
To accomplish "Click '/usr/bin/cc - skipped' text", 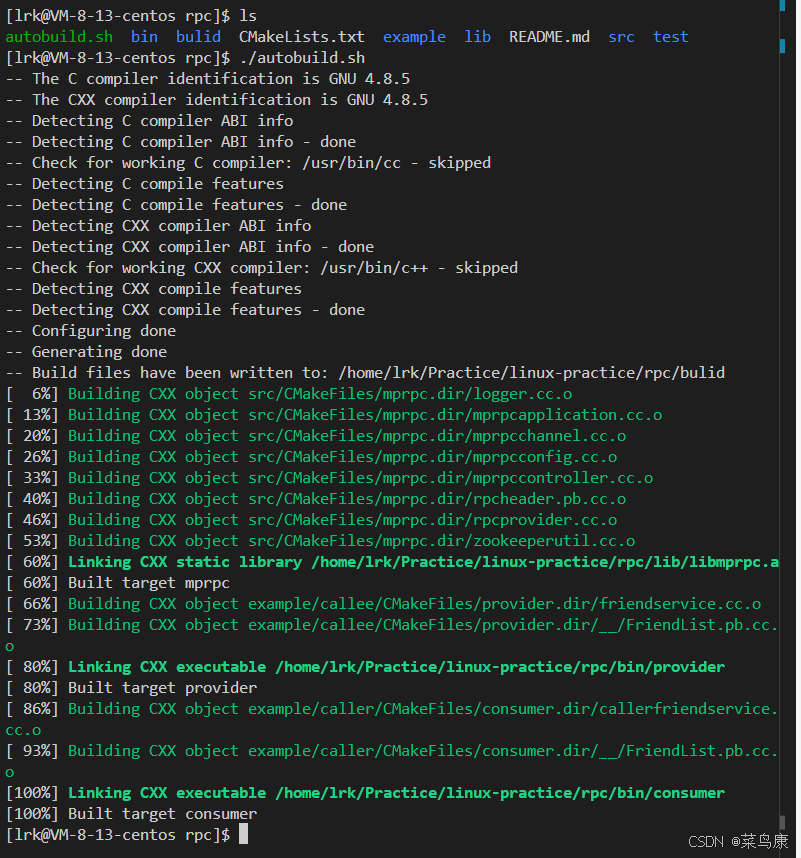I will pos(396,163).
